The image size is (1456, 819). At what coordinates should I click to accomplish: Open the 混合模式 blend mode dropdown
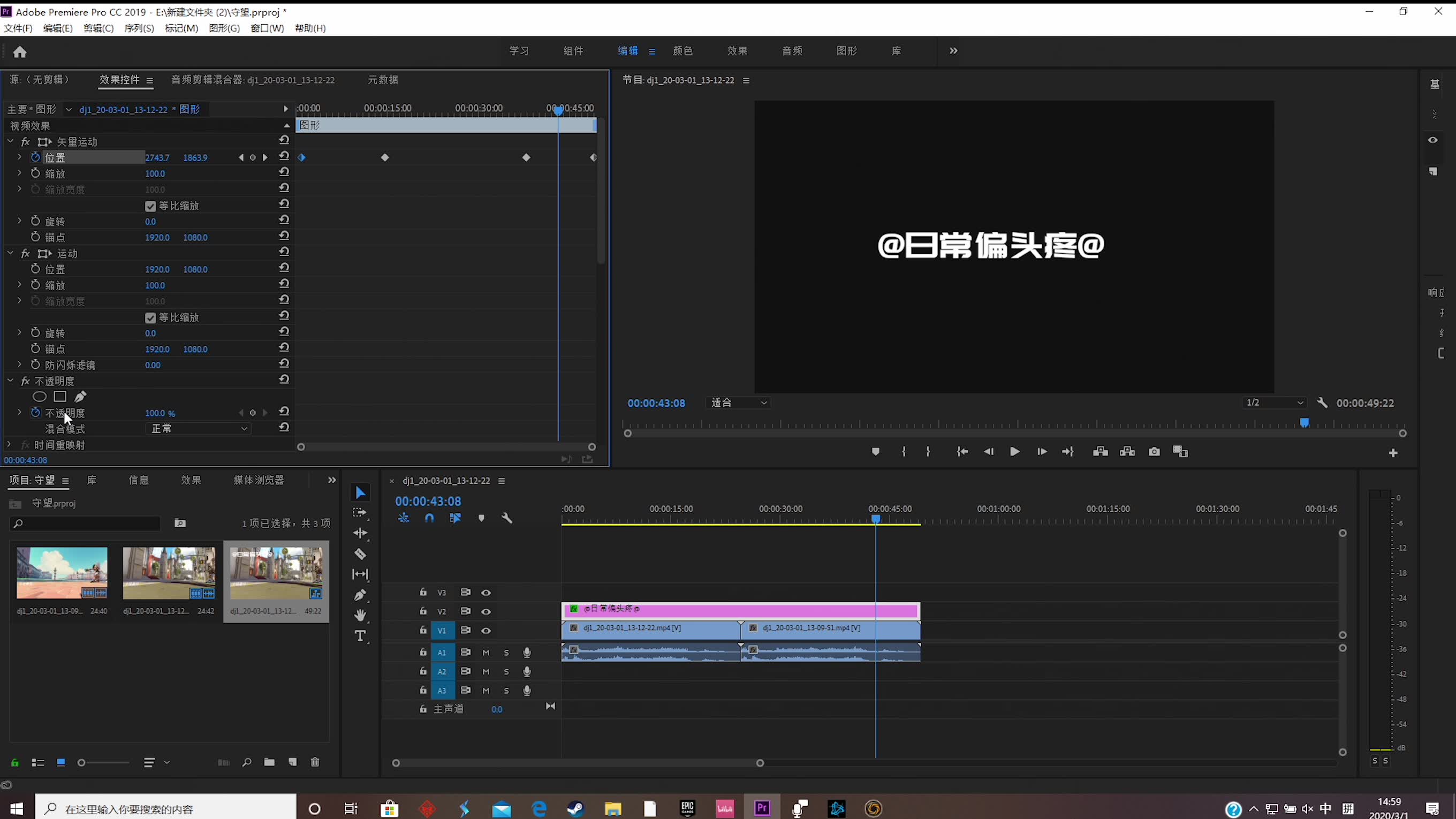point(198,428)
